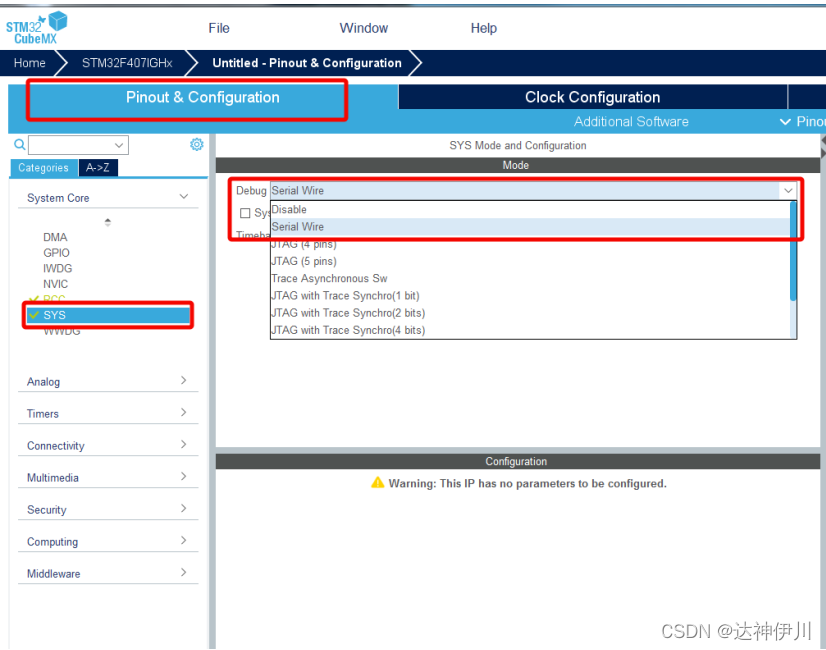Expand the Middleware category
This screenshot has width=826, height=650.
[x=183, y=572]
